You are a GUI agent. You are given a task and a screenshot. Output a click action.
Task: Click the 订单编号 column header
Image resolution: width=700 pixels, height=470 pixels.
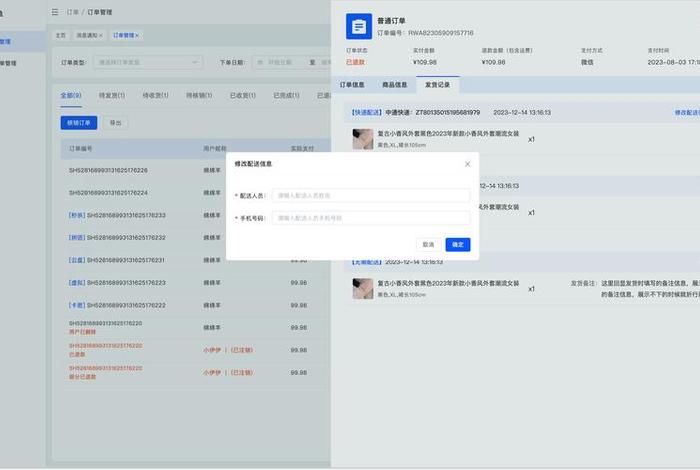[x=80, y=149]
